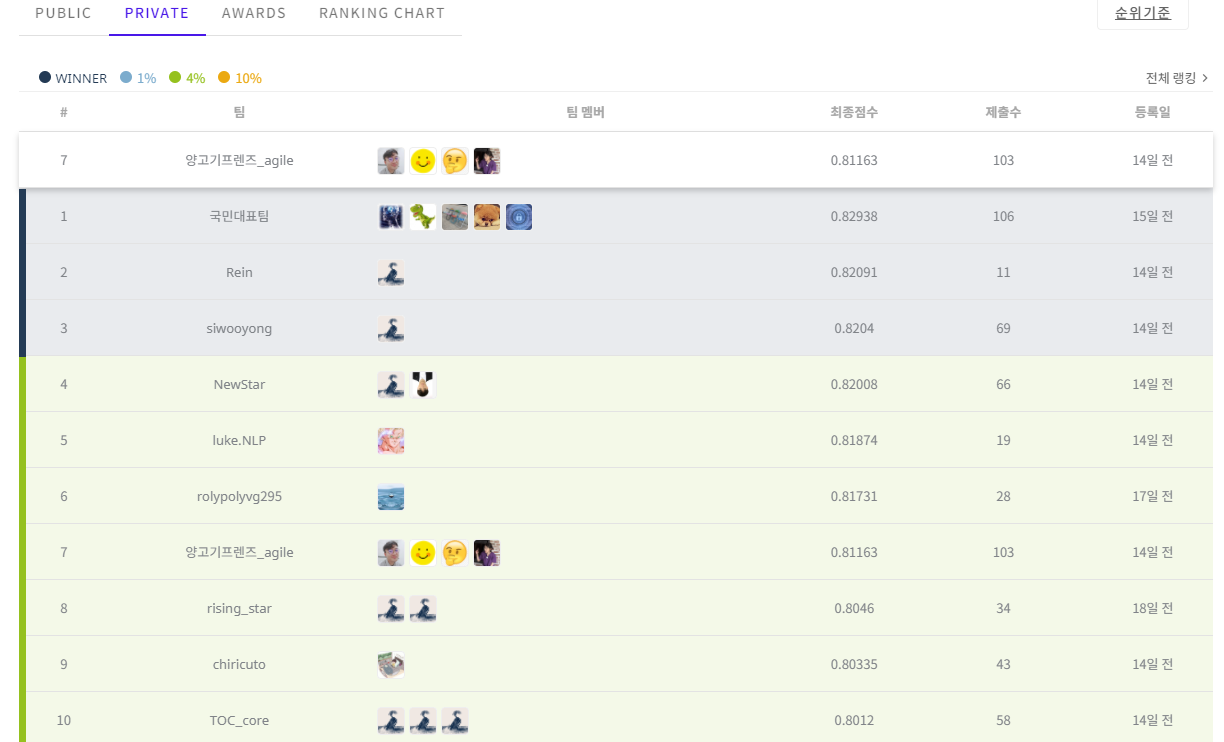Click the blue 1% legend dot
Image resolution: width=1224 pixels, height=742 pixels.
coord(126,77)
